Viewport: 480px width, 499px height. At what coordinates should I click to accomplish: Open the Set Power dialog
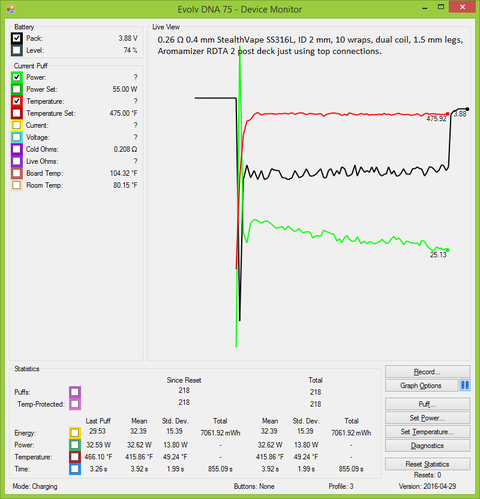427,418
